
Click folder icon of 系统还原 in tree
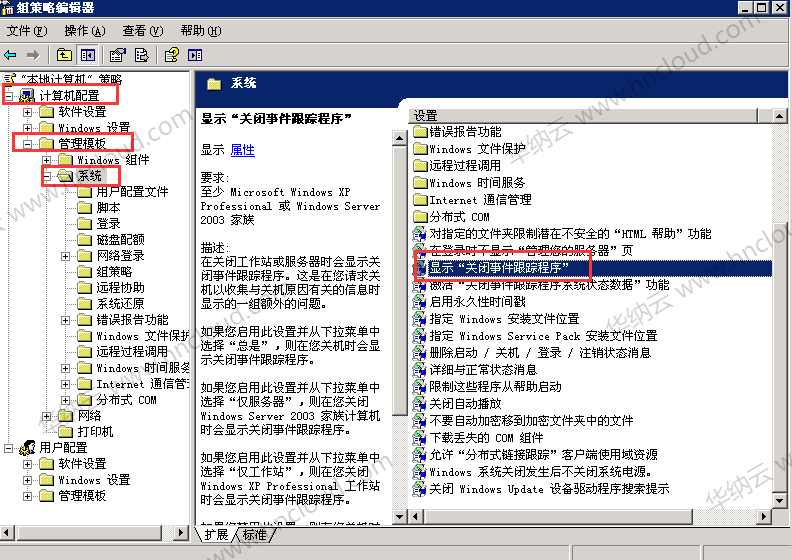(84, 303)
